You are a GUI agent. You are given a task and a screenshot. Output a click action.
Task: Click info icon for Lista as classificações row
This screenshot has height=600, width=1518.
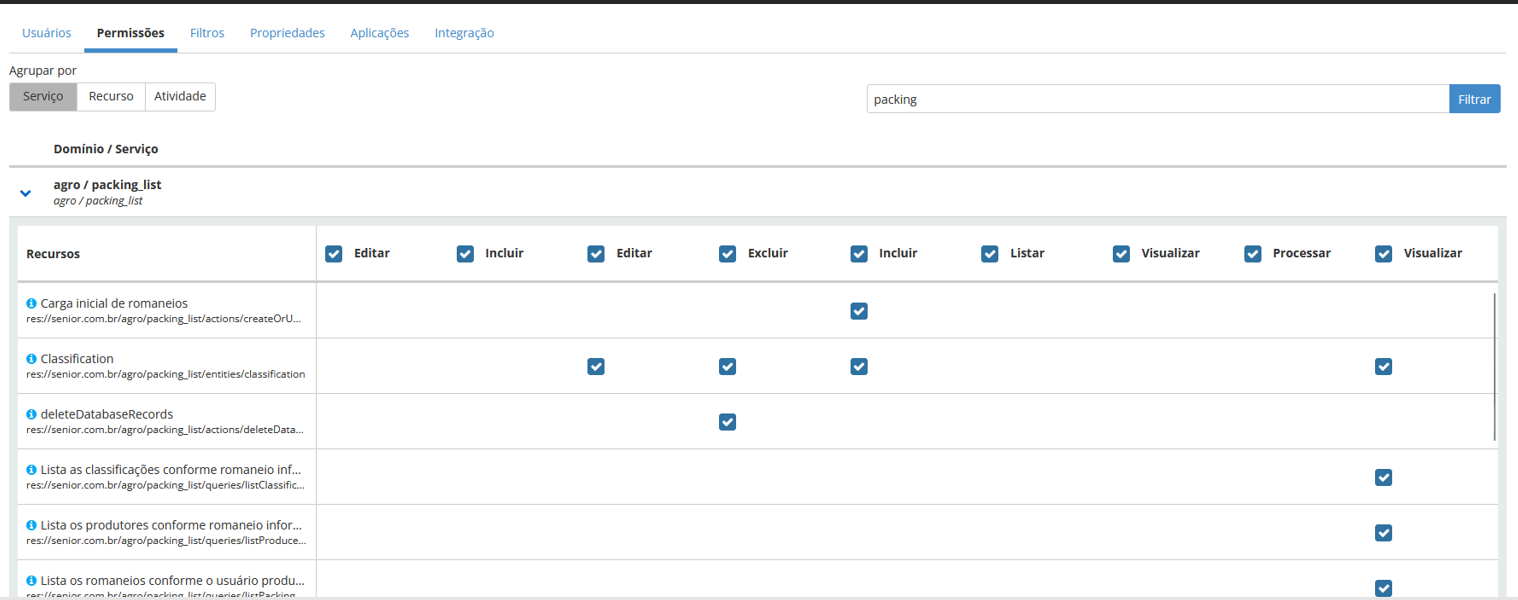click(32, 469)
